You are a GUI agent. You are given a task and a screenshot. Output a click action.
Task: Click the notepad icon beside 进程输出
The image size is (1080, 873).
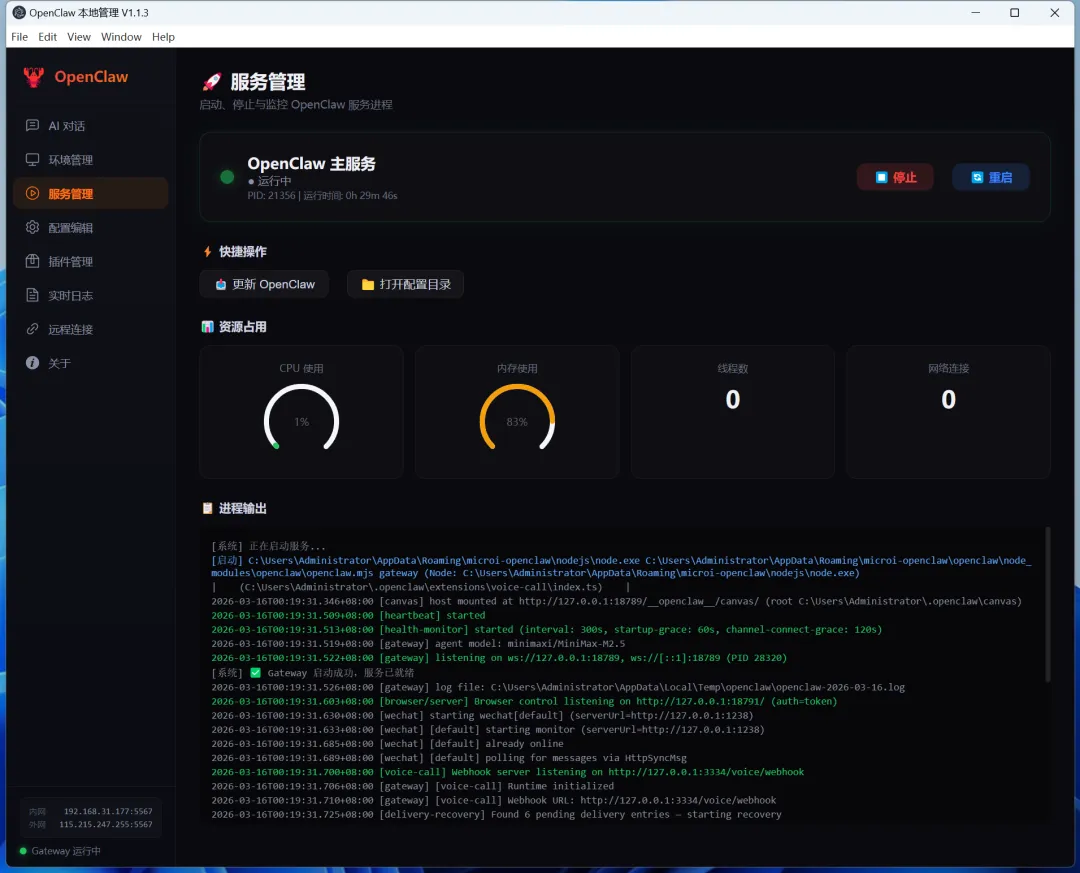[207, 509]
